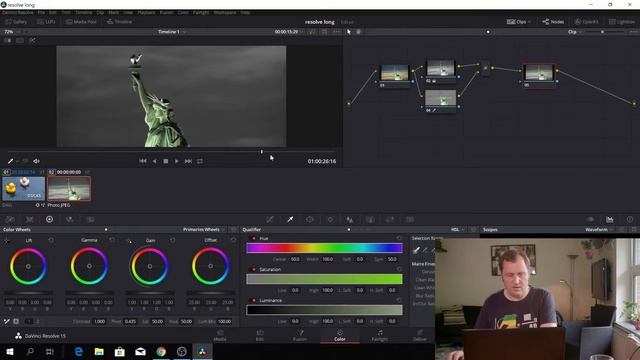Reset the Gain color wheel
This screenshot has width=640, height=360.
point(172,240)
